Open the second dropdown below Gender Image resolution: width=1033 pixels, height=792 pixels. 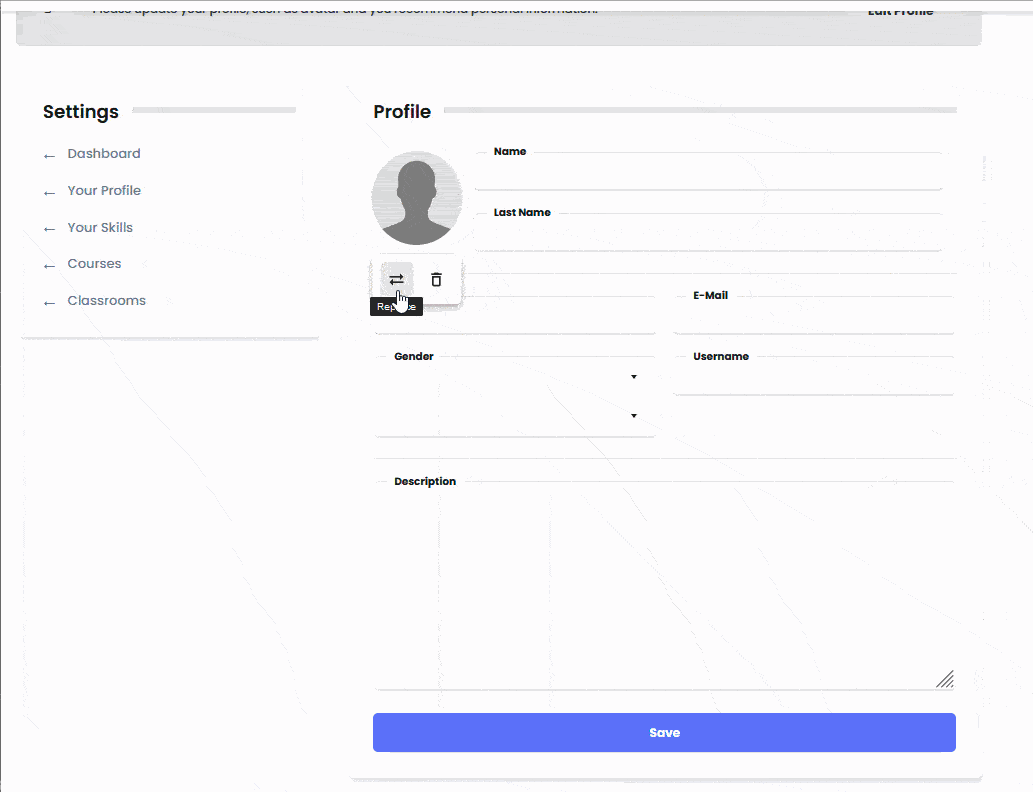click(x=633, y=415)
